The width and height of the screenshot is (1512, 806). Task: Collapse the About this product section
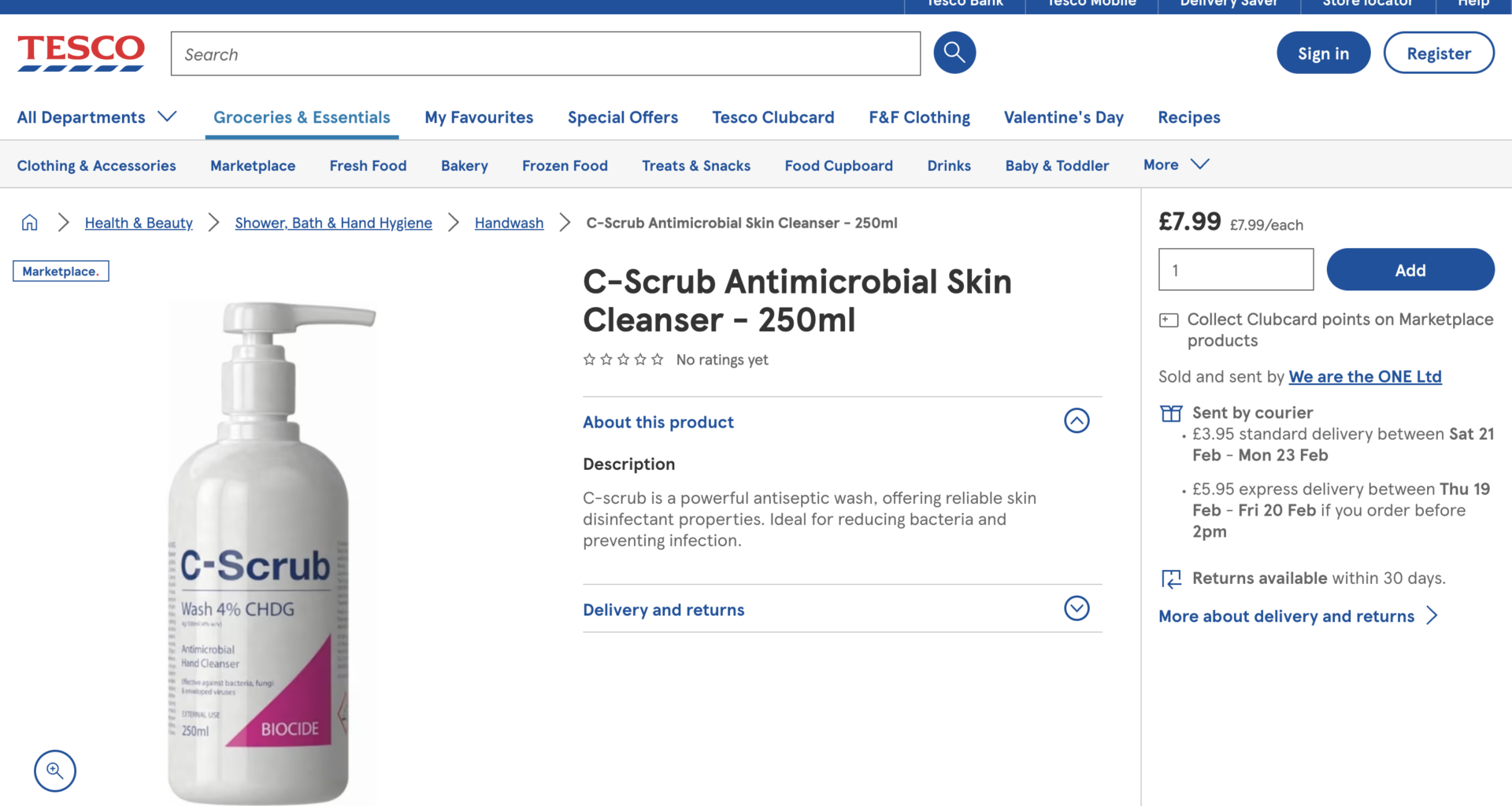(x=1077, y=420)
